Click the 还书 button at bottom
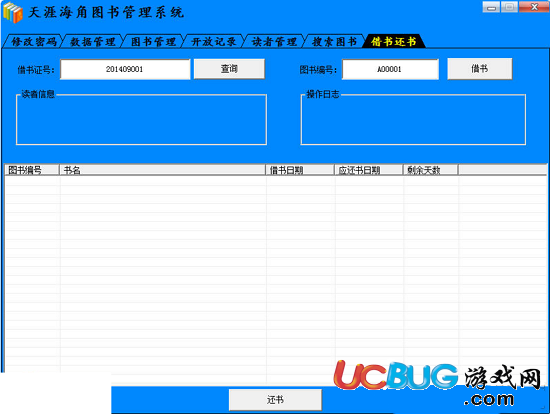This screenshot has height=414, width=550. 275,399
